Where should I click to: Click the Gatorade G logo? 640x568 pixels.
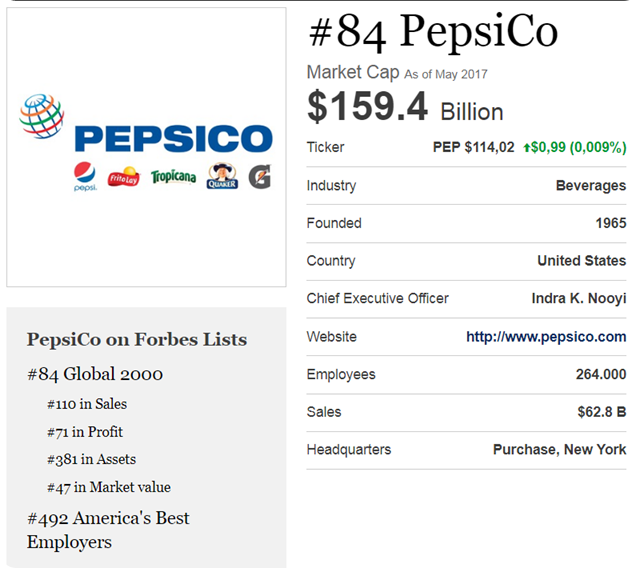[x=260, y=177]
